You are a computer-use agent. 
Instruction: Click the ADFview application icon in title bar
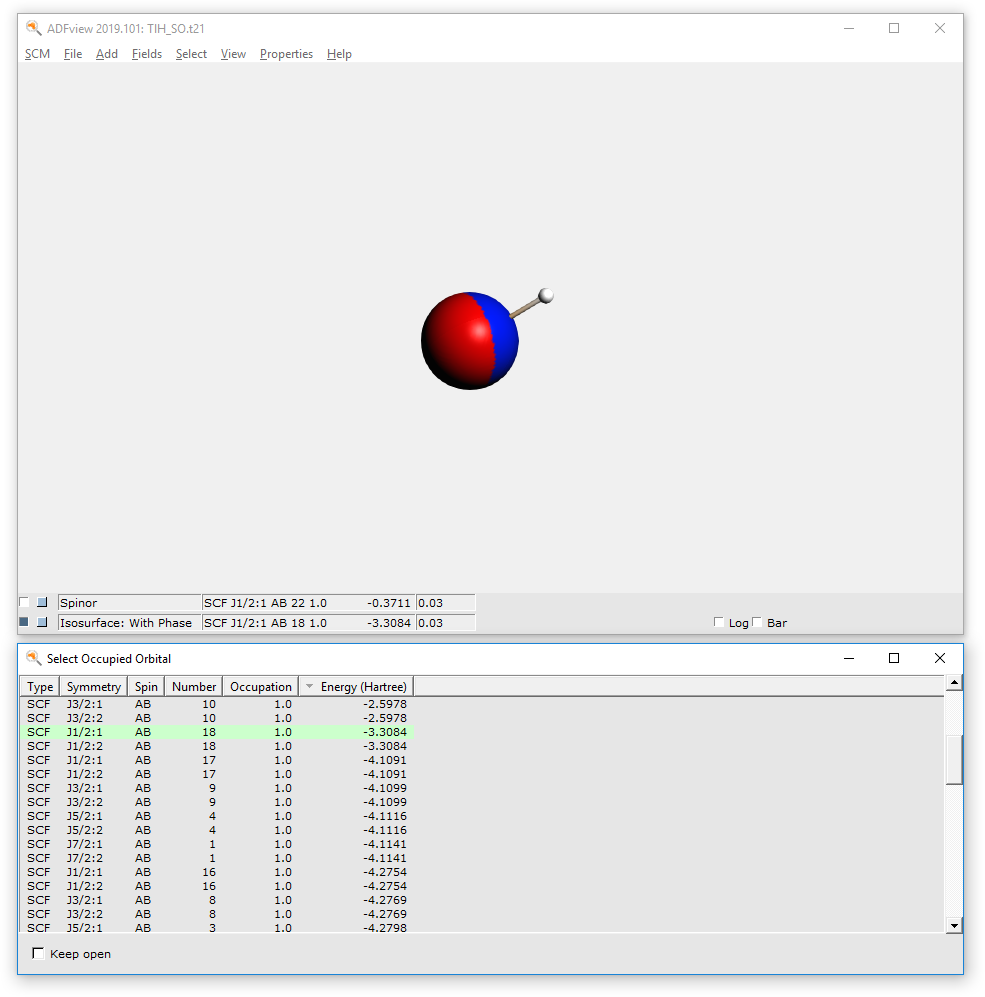(x=33, y=28)
